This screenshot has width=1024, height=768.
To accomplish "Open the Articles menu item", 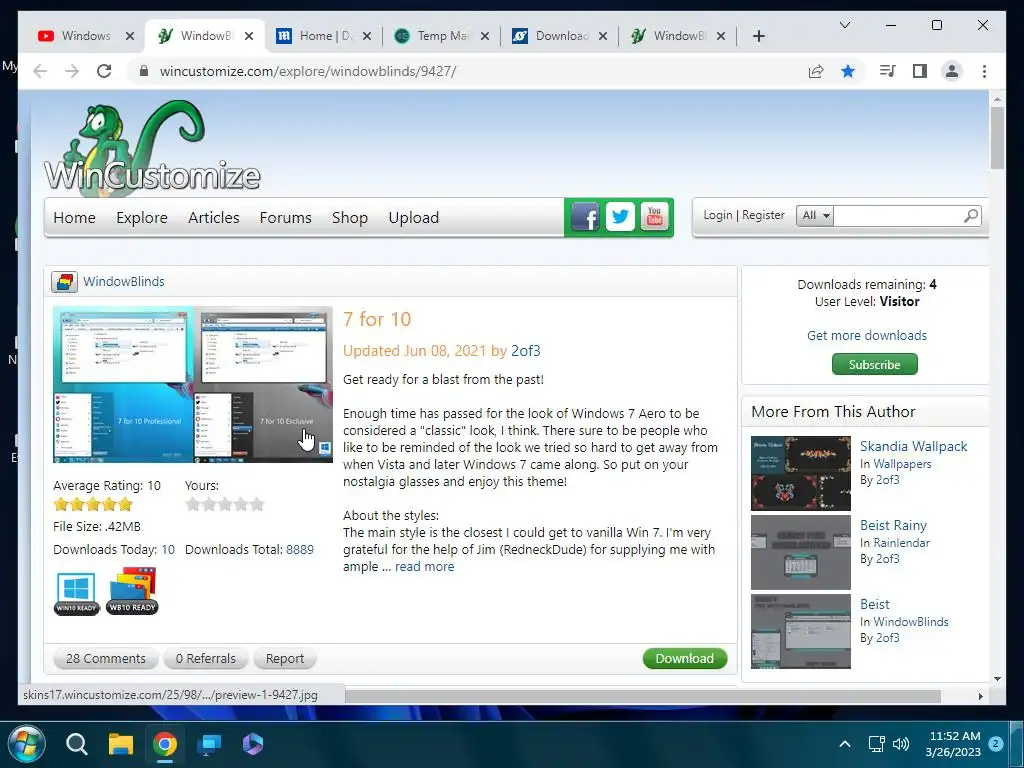I will 214,217.
